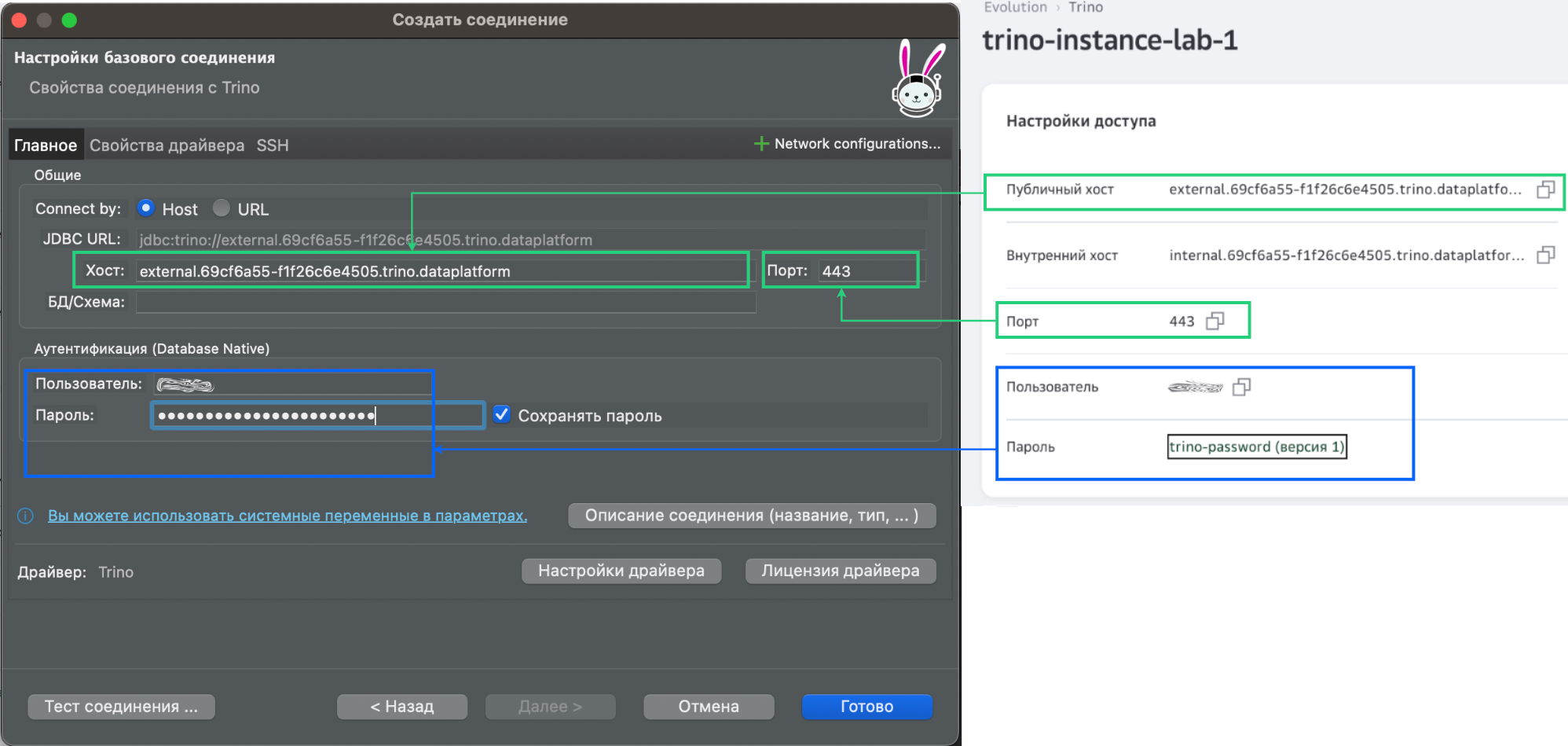Go back with Назад button

pyautogui.click(x=402, y=707)
